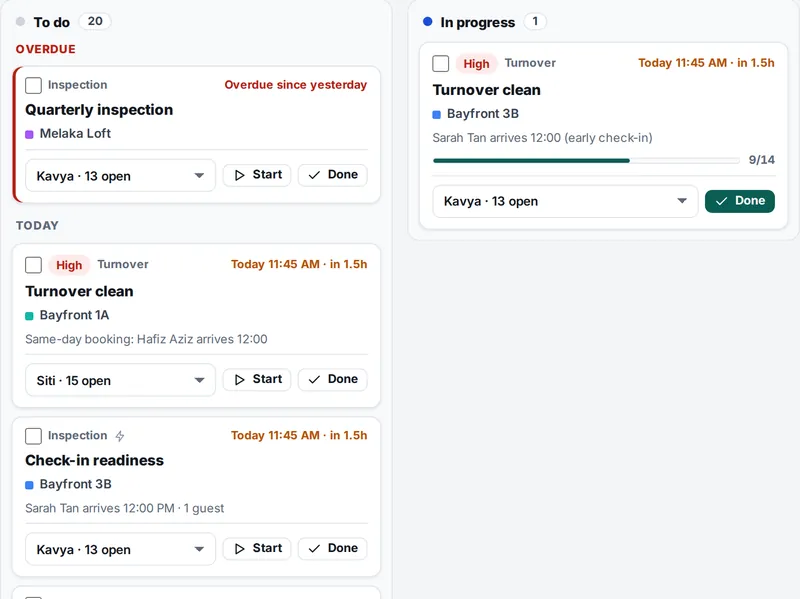Click the Melaka Loft property name

[x=75, y=134]
